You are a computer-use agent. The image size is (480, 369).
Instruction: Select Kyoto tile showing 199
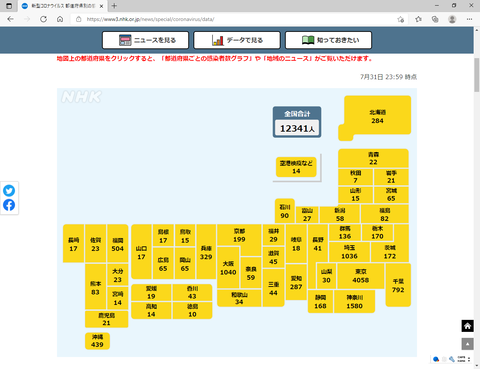coord(239,236)
